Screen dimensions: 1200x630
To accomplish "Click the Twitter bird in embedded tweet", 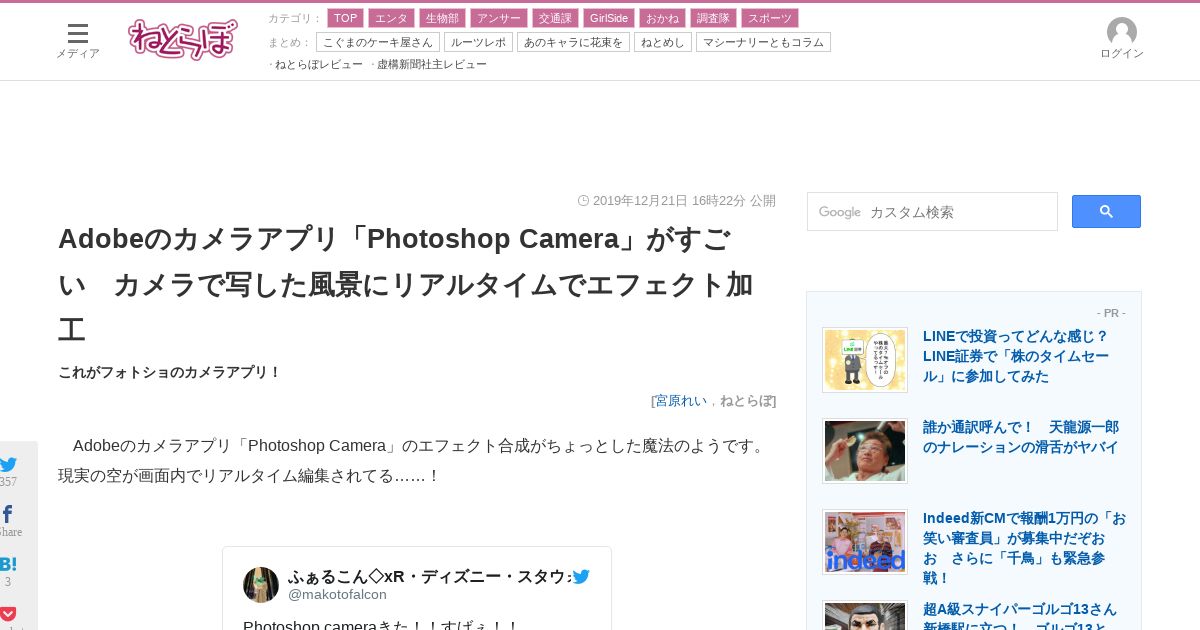I will (581, 576).
